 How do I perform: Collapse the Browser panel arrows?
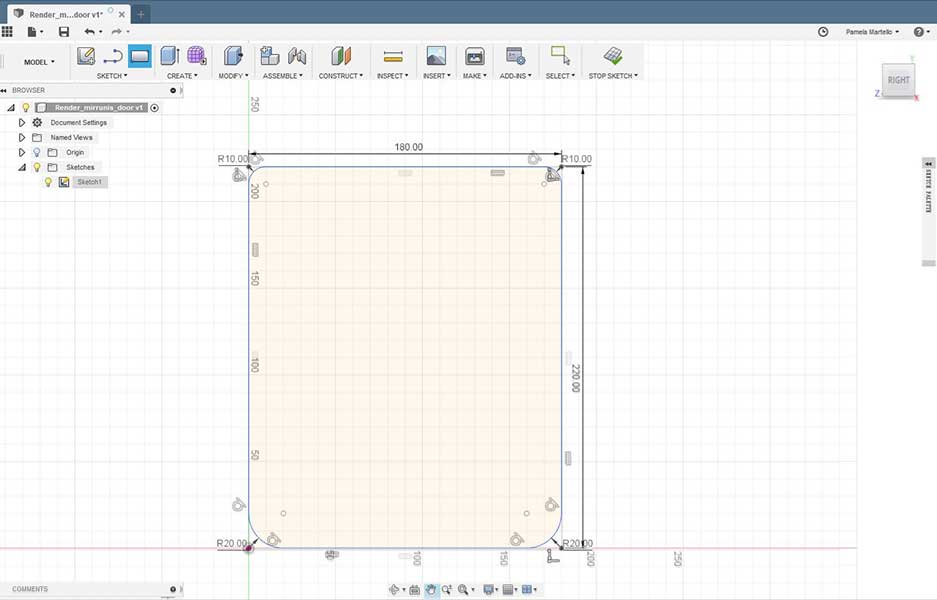coord(4,90)
